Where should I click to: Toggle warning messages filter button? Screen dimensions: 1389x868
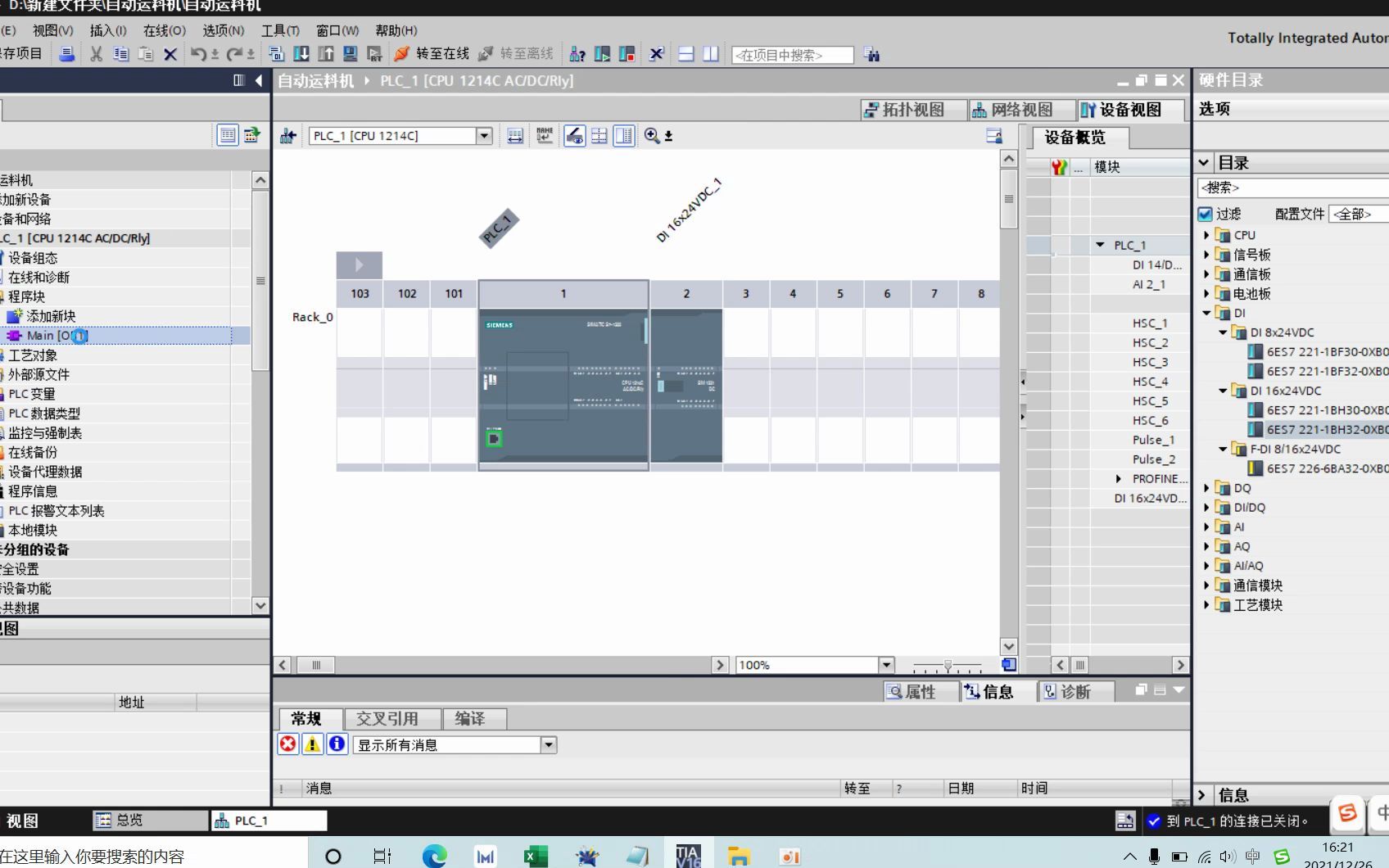[x=312, y=744]
